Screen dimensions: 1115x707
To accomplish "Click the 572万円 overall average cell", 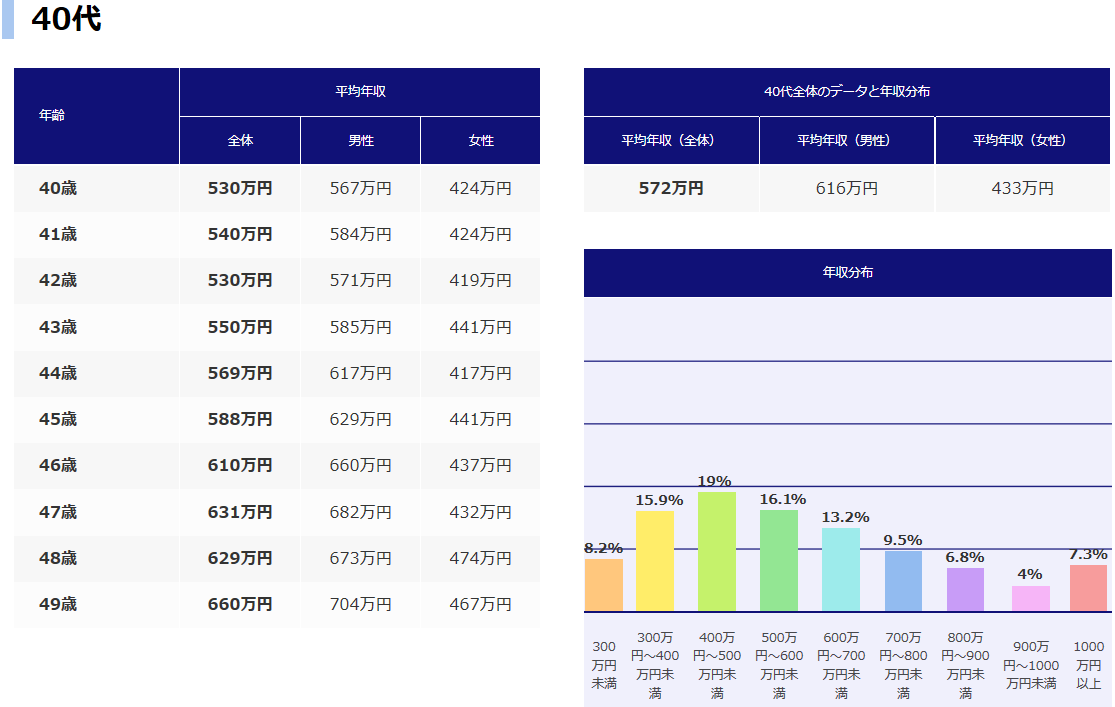I will 671,188.
